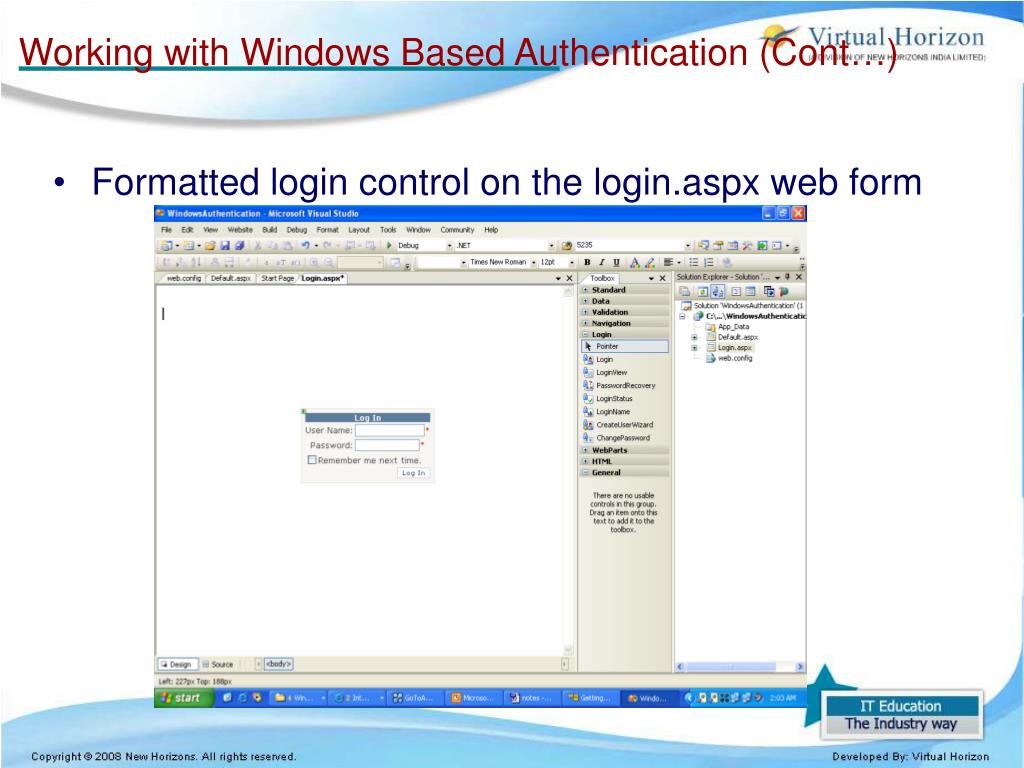Switch to the web.config tab
Screen dimensions: 1024x768
pyautogui.click(x=184, y=278)
